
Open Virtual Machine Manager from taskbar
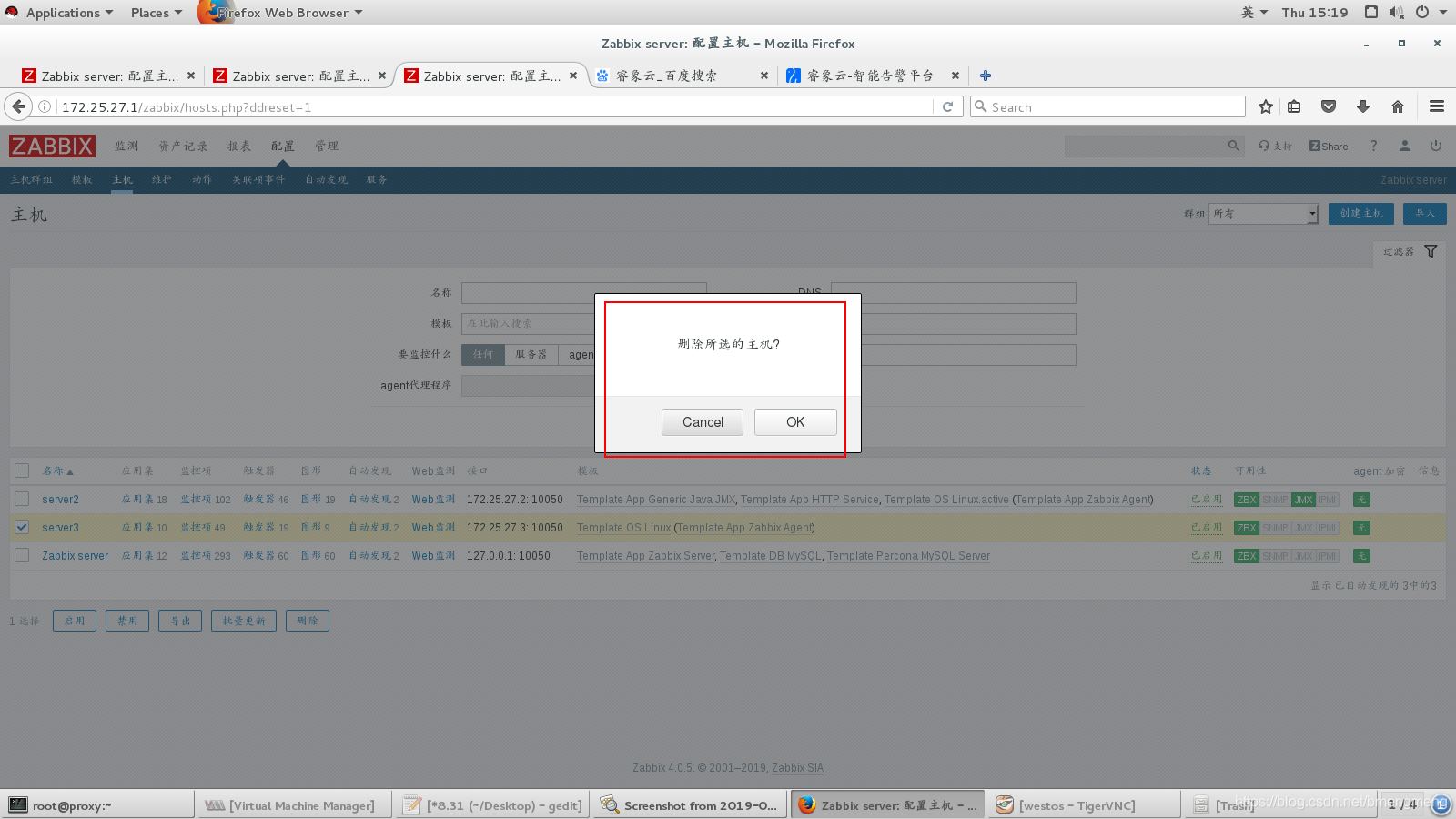coord(296,805)
